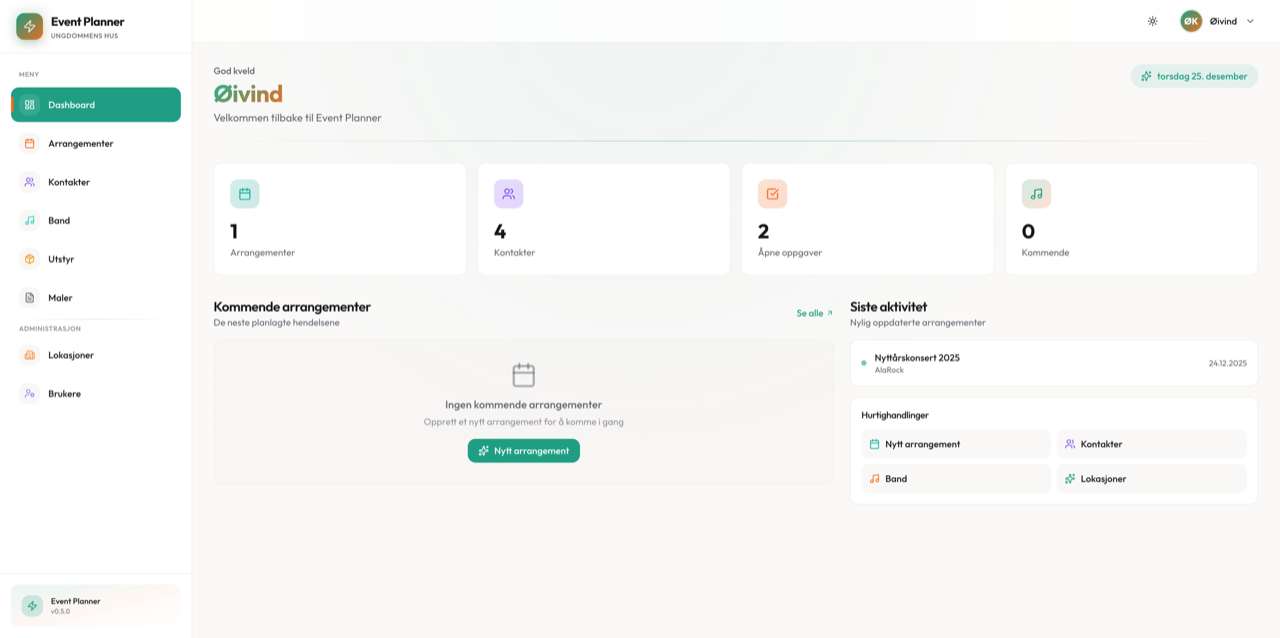1280x638 pixels.
Task: Click the Utstyr equipment icon
Action: [28, 258]
